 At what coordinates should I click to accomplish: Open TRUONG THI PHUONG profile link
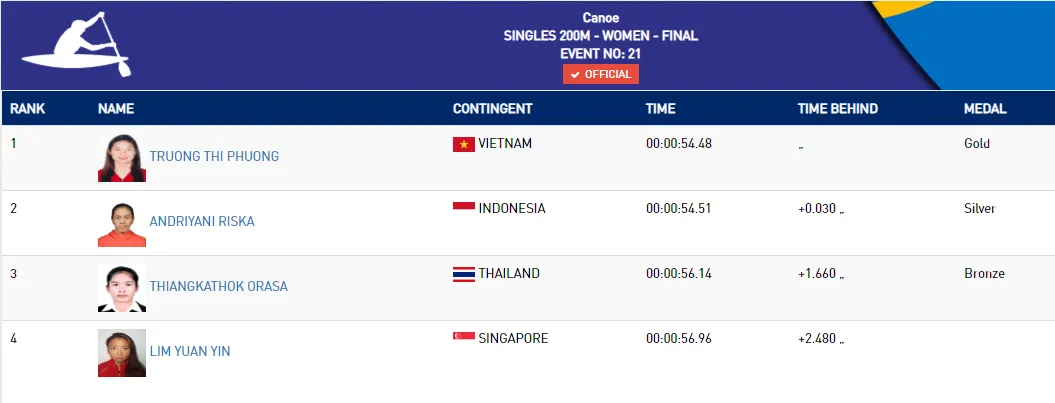(x=214, y=156)
